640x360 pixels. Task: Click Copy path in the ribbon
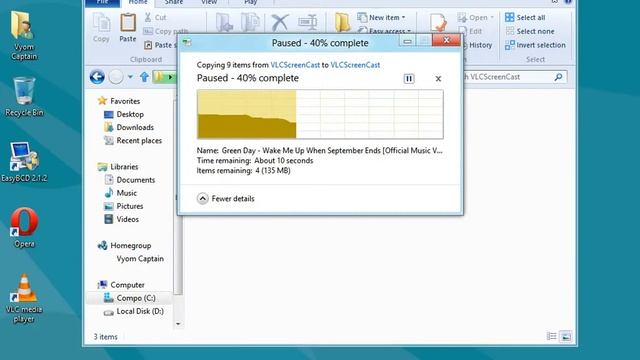coord(166,31)
